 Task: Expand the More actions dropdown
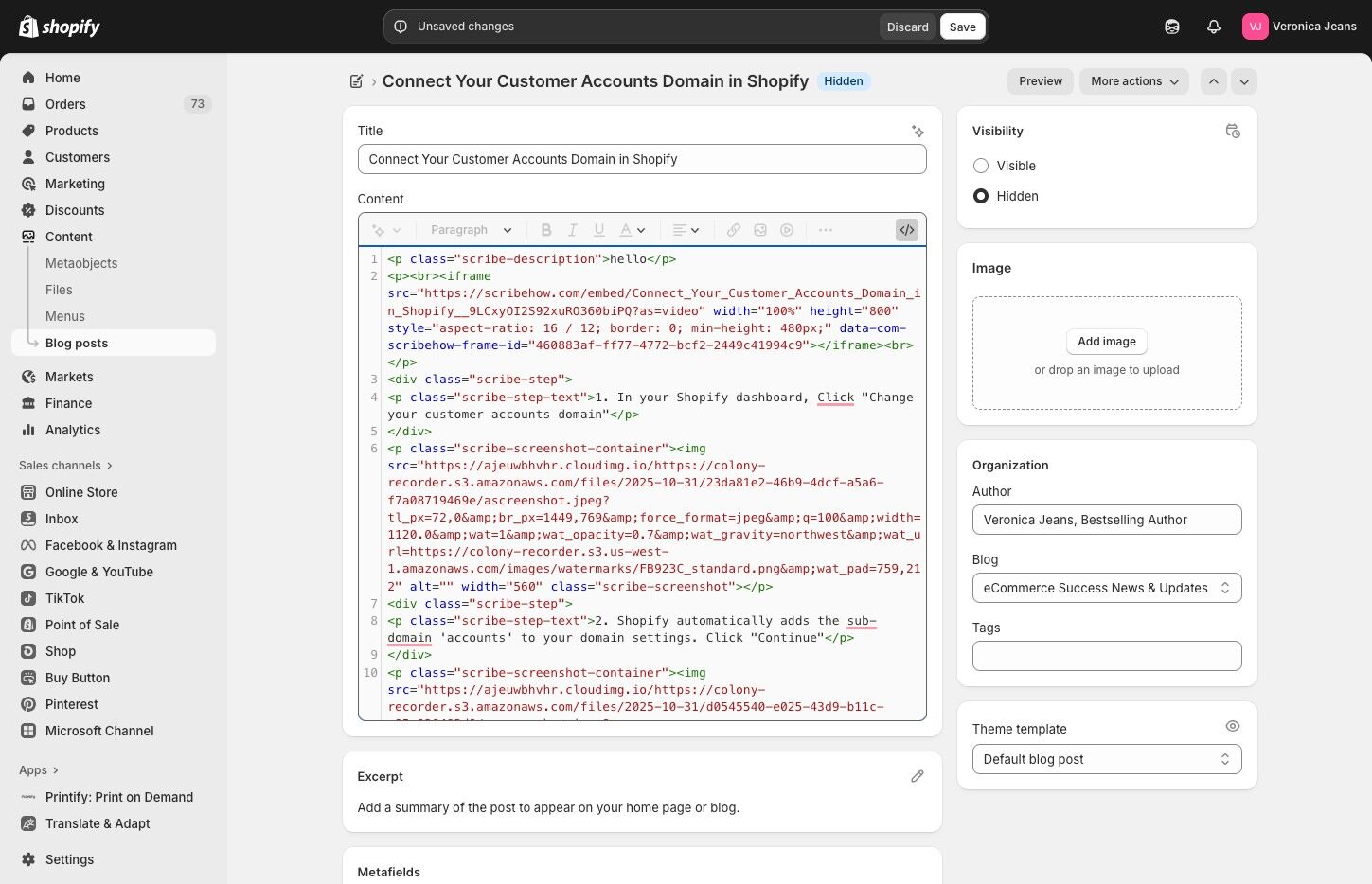[1133, 81]
